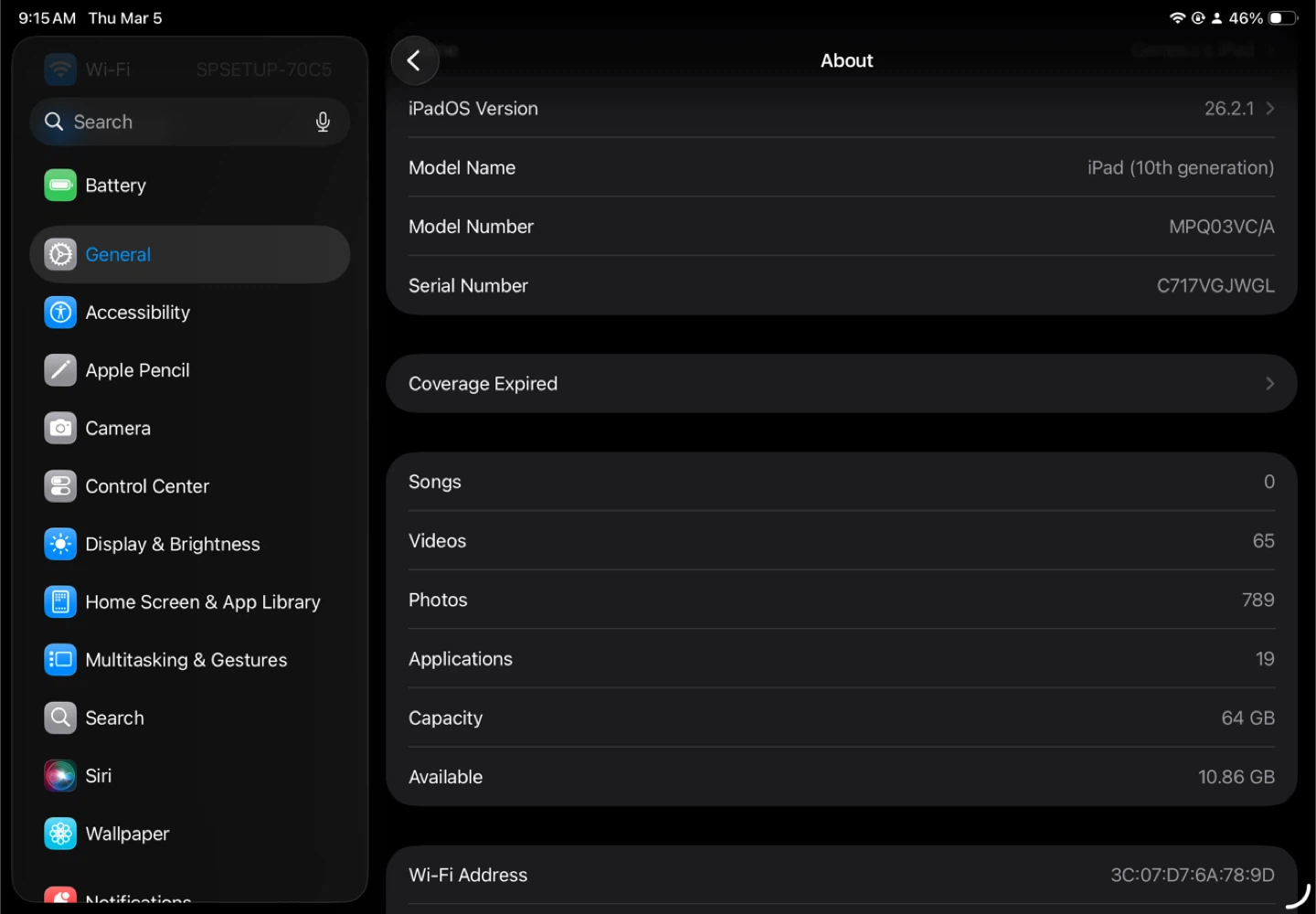Open Siri settings label in the sidebar

pos(99,775)
